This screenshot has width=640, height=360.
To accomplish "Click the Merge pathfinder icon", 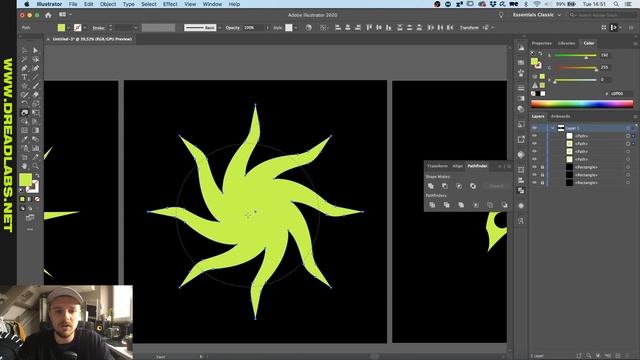I will (x=461, y=205).
